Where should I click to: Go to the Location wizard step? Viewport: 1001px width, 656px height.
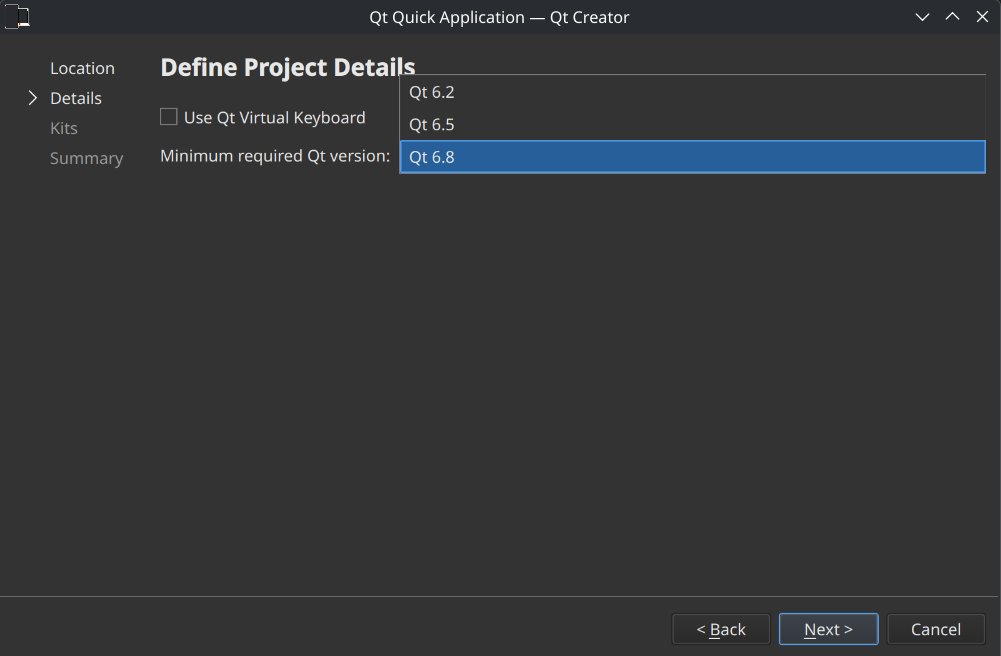[x=82, y=68]
